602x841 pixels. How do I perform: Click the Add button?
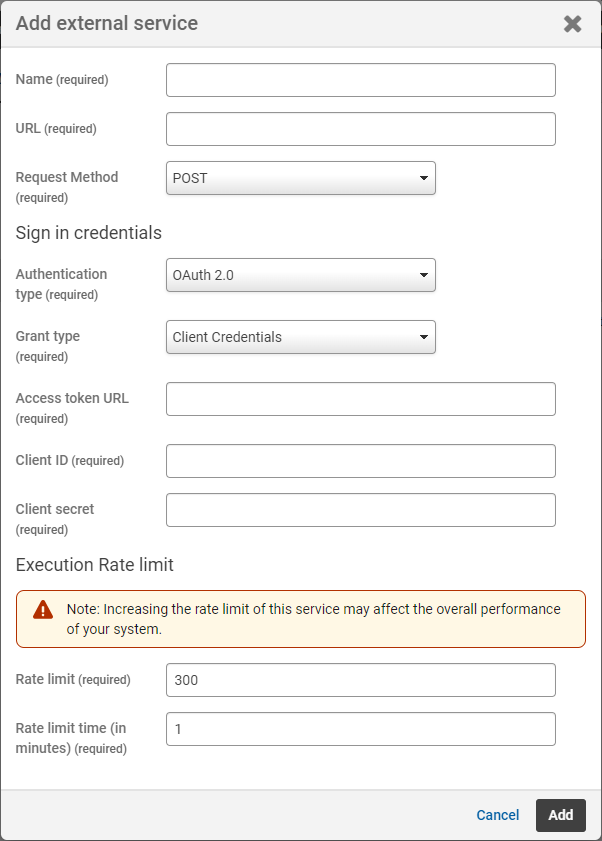tap(560, 815)
